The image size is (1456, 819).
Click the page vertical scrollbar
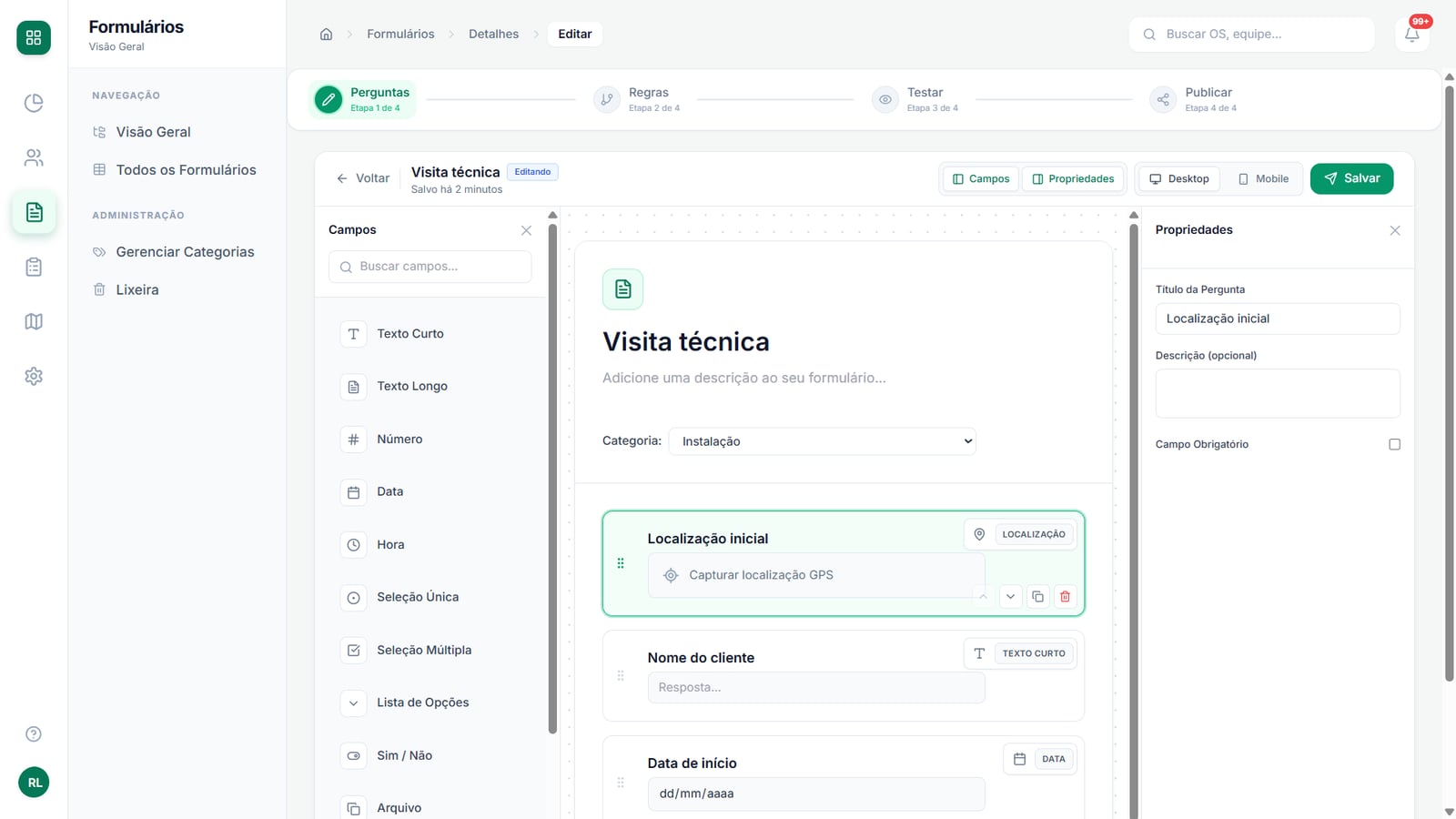[1449, 382]
